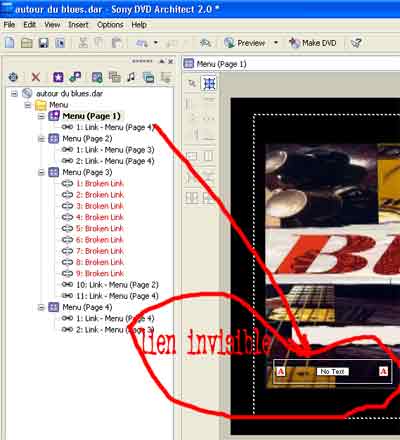
Task: Click the Save floppy disk icon
Action: pyautogui.click(x=43, y=43)
